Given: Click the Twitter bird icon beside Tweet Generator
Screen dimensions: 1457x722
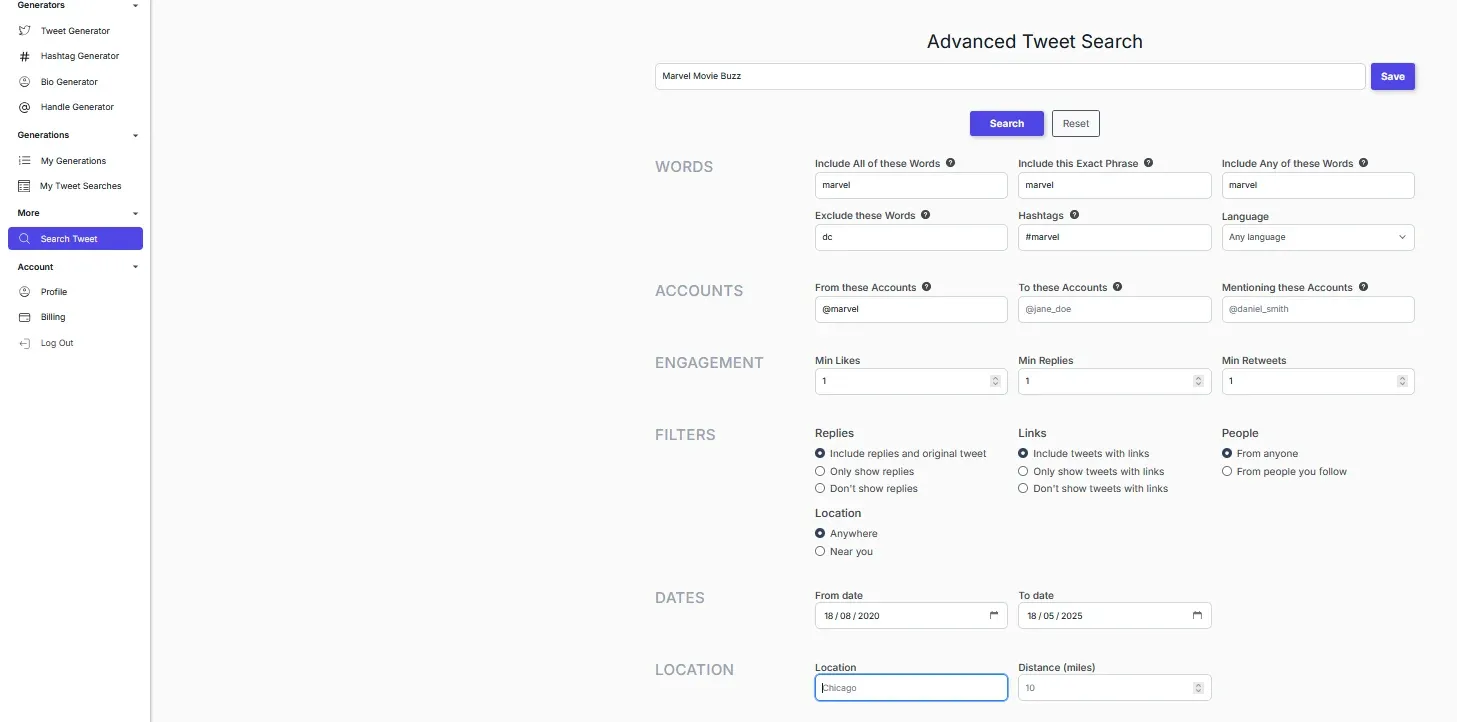Looking at the screenshot, I should click(25, 31).
